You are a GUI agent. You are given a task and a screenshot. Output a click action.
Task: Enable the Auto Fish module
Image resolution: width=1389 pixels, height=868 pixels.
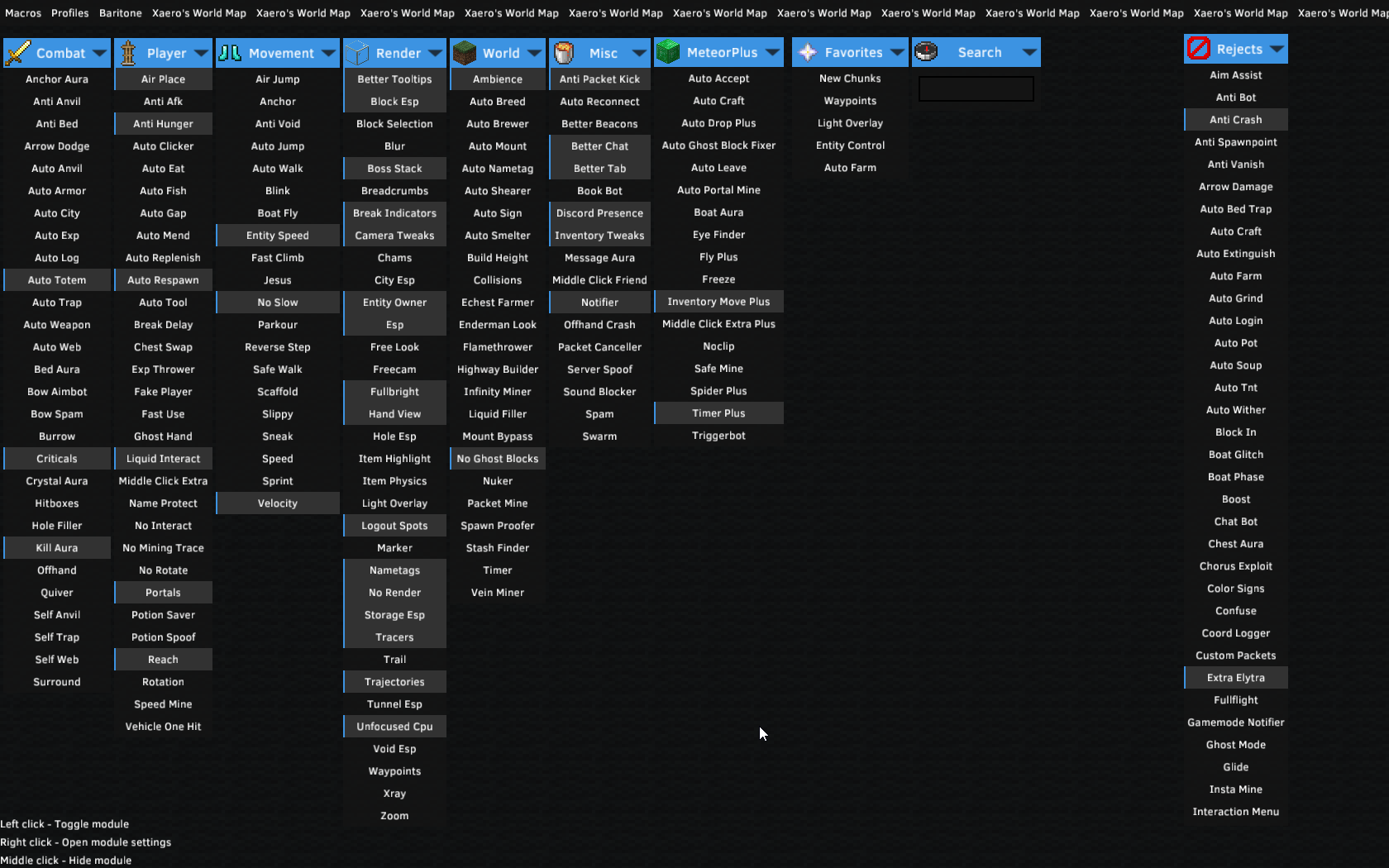coord(163,190)
